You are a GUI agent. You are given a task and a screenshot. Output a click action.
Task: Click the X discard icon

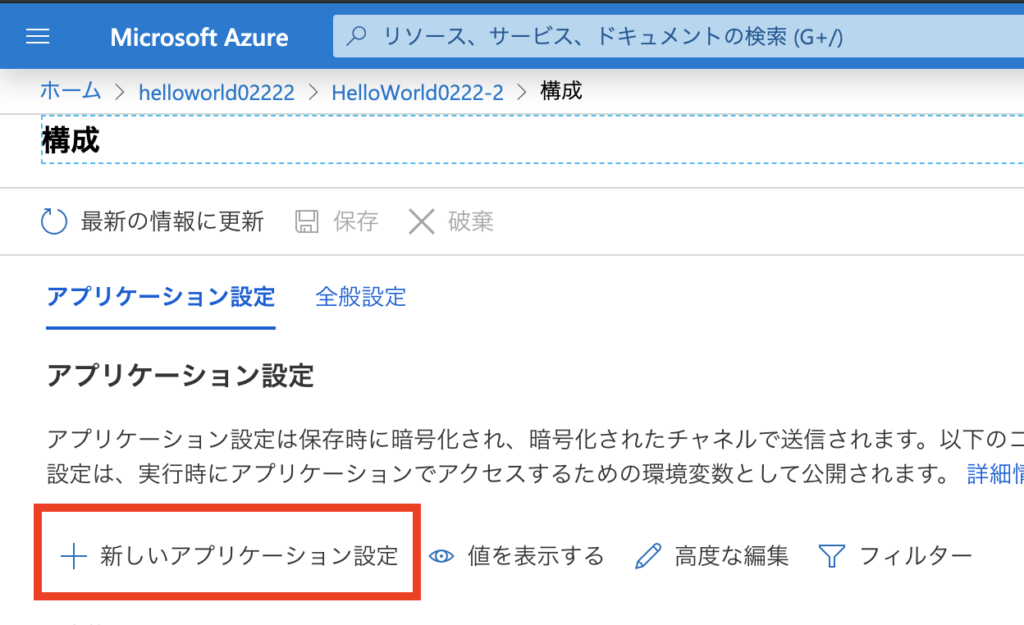(421, 221)
